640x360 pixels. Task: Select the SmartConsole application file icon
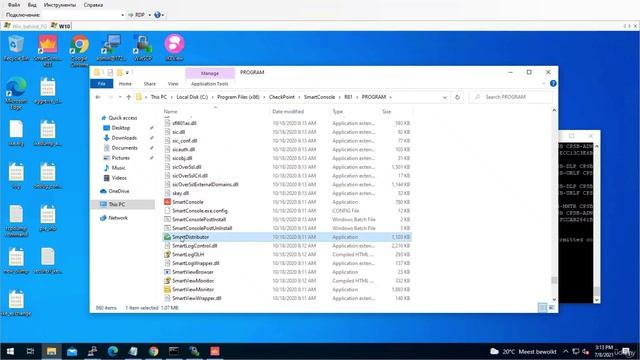(167, 202)
